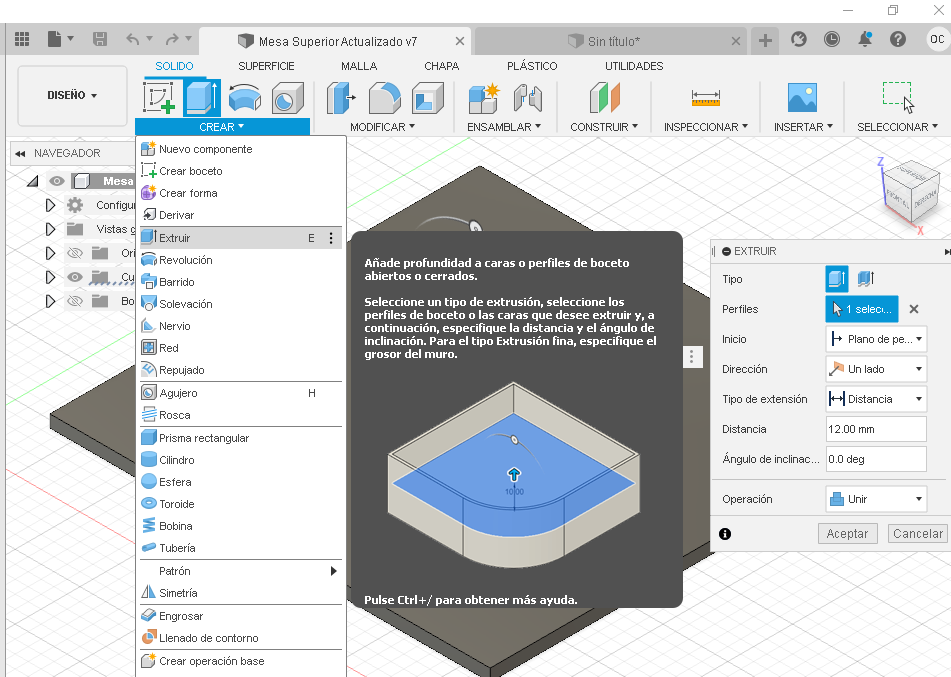Viewport: 951px width, 677px height.
Task: Open the DISEÑO workspace dropdown
Action: pos(72,95)
